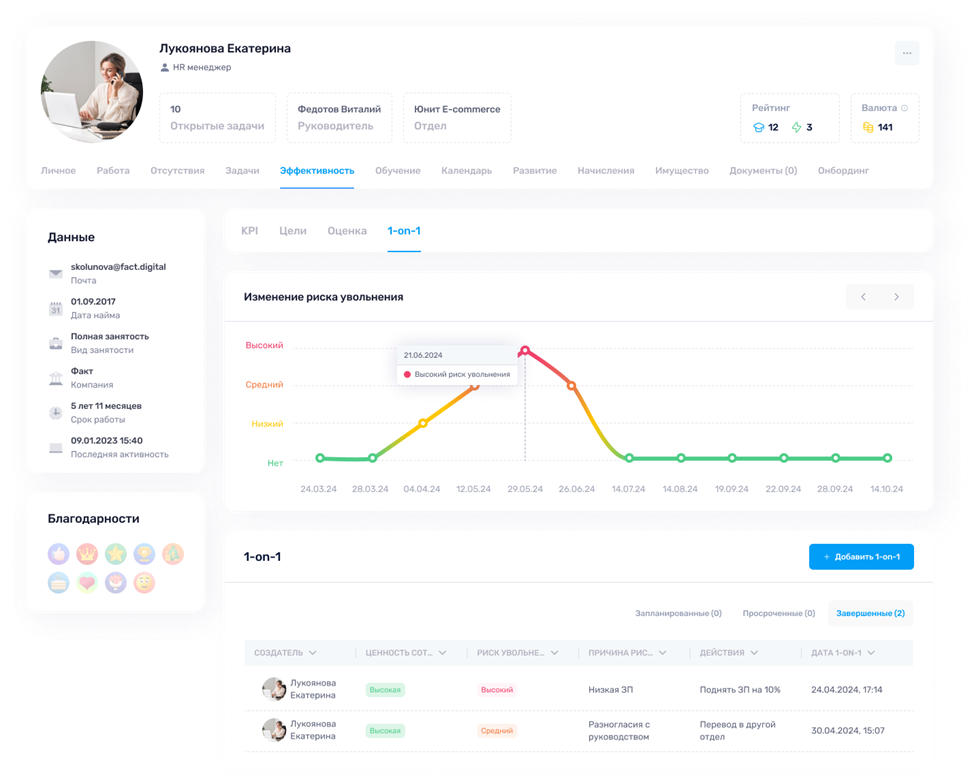Click creator avatar in 24.04.2024 row
Screen dimensions: 974x783
tap(274, 689)
